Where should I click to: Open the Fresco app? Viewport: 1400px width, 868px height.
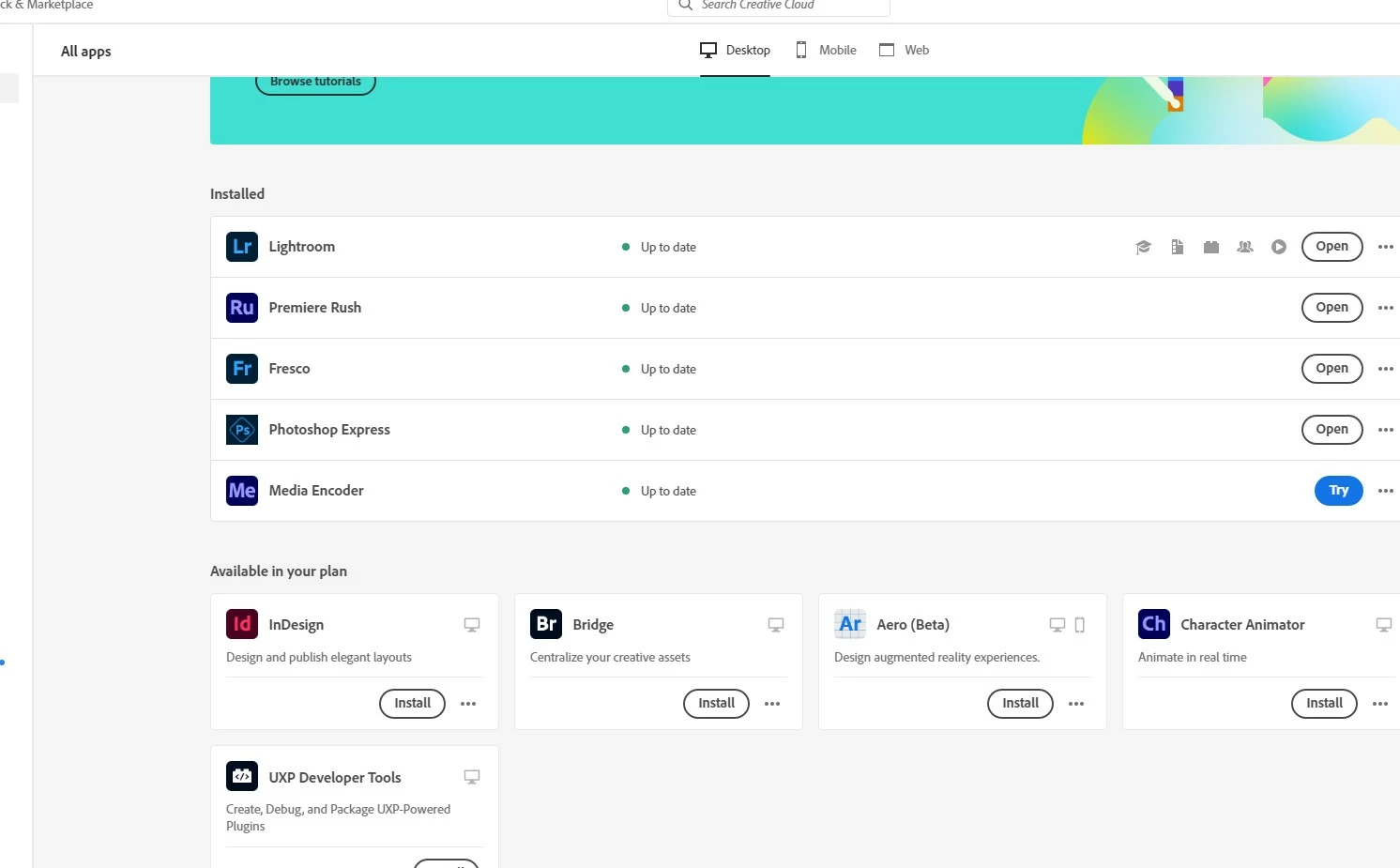click(x=1332, y=369)
